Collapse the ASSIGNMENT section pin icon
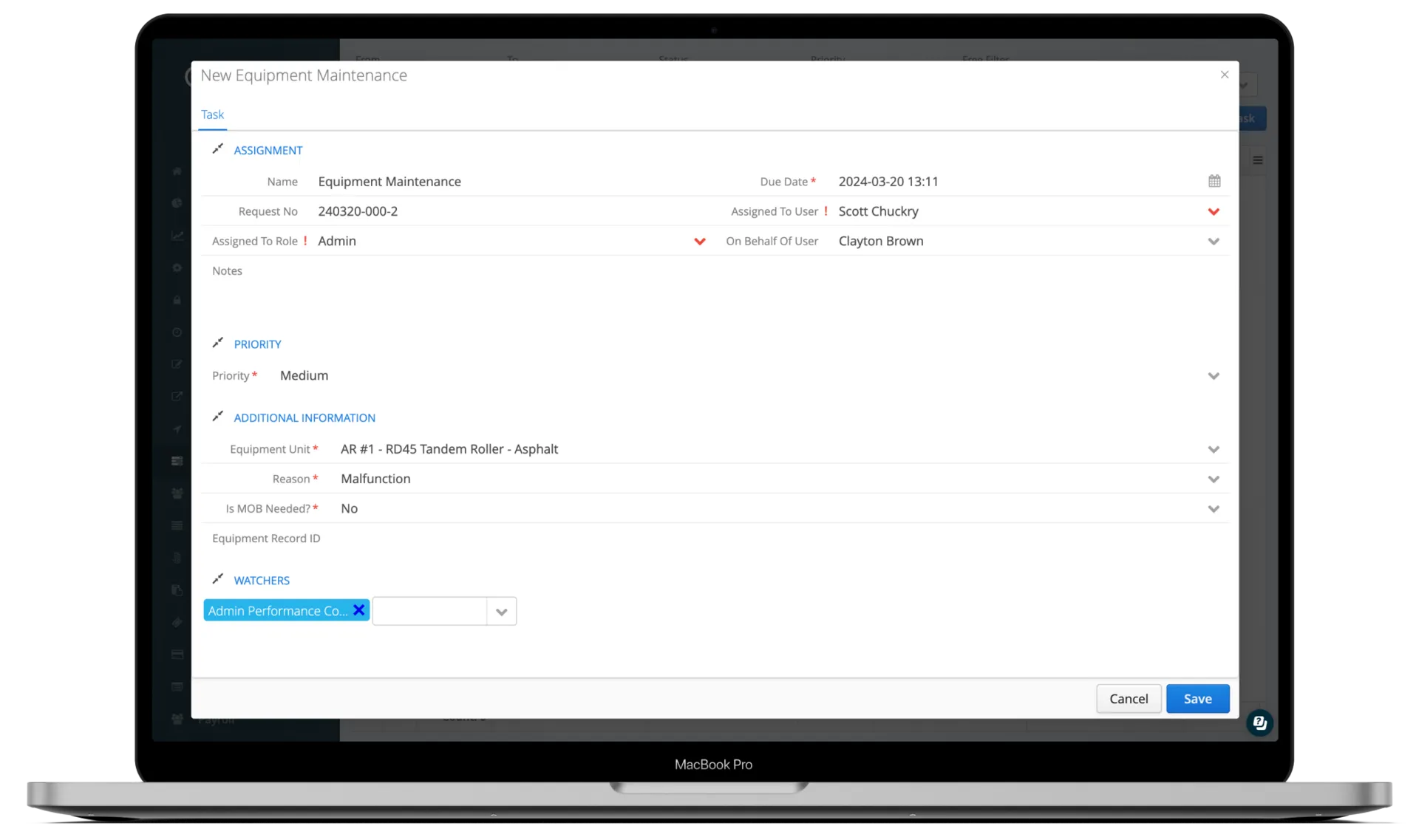This screenshot has width=1419, height=840. coord(217,149)
